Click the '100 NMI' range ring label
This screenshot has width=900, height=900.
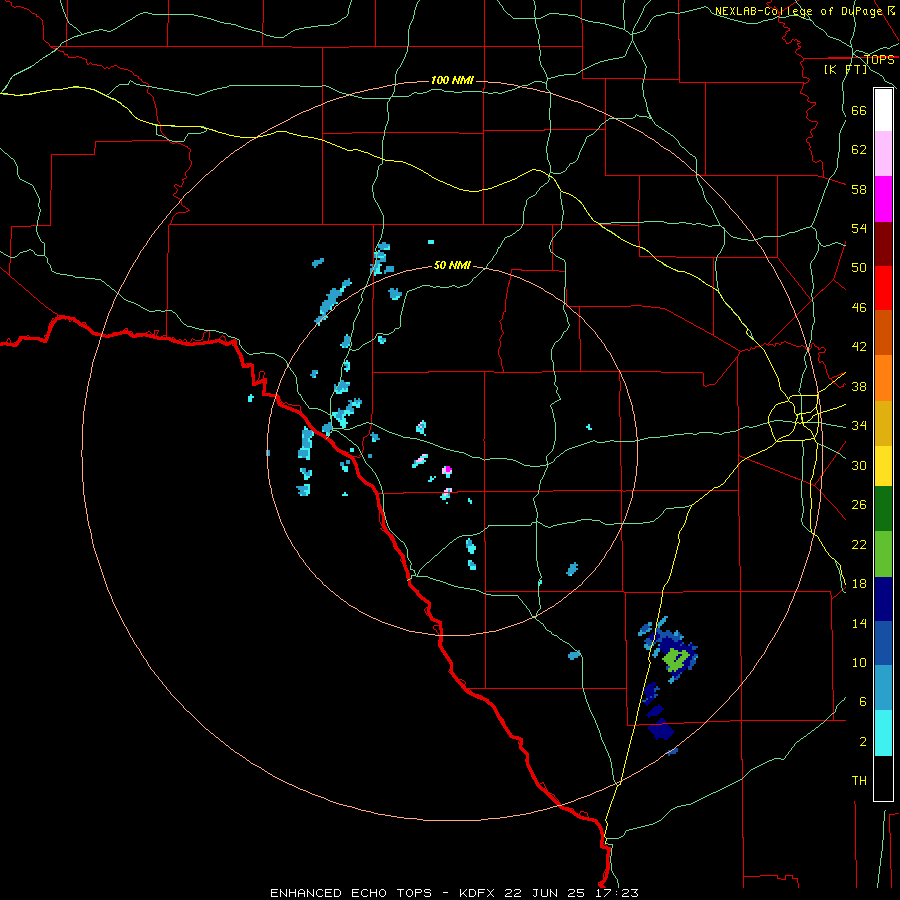[452, 80]
